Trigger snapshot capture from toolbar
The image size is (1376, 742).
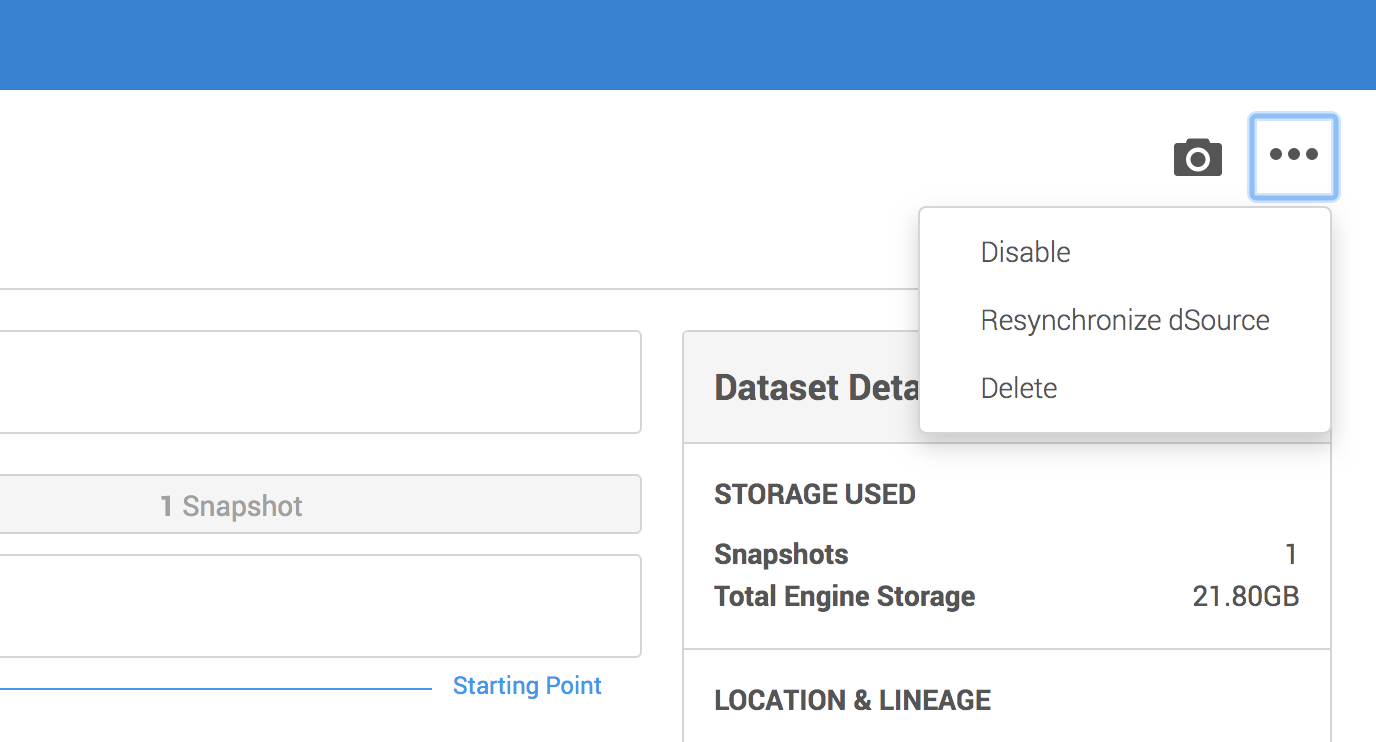coord(1197,157)
